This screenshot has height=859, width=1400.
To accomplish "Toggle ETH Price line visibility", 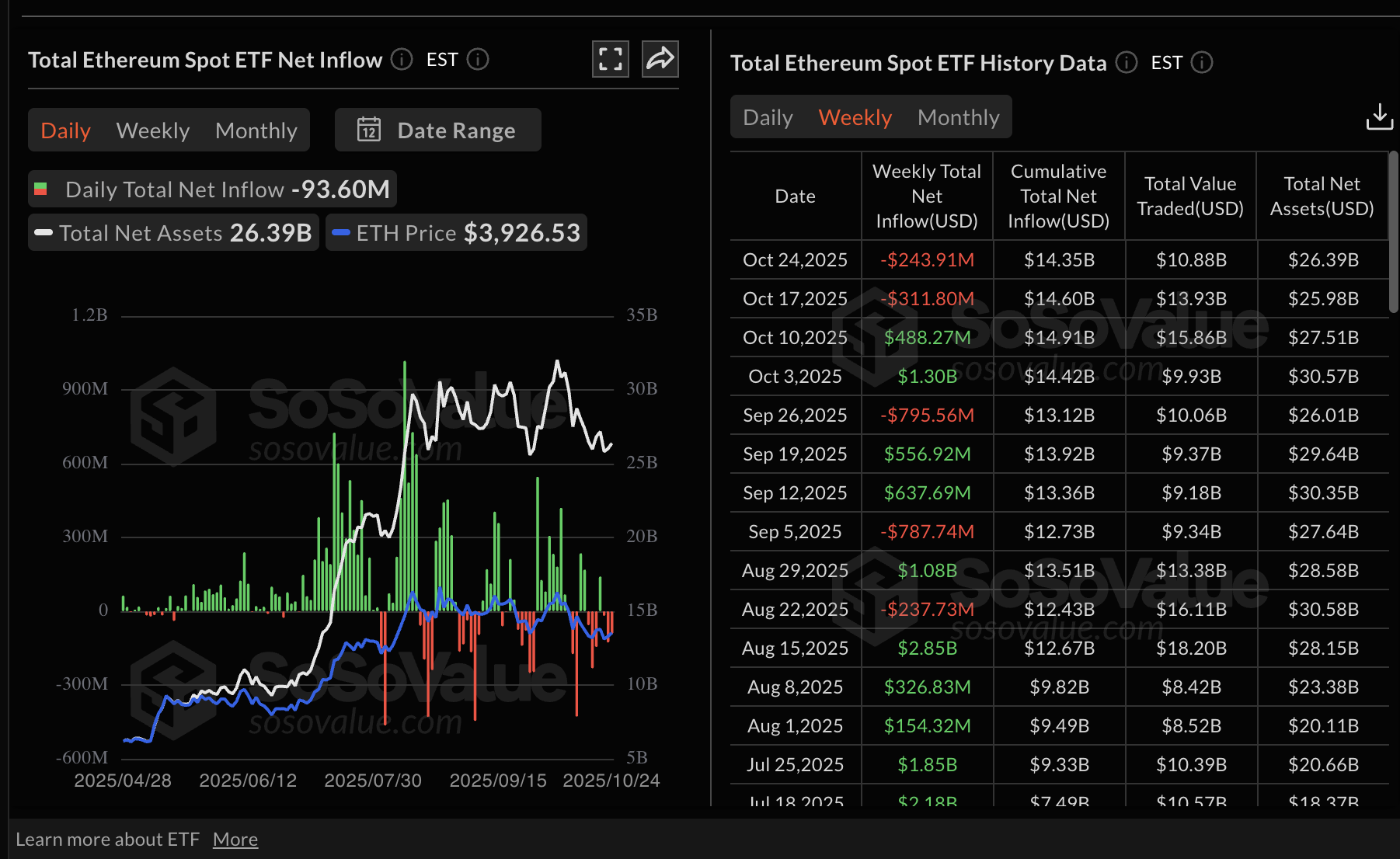I will click(x=457, y=233).
